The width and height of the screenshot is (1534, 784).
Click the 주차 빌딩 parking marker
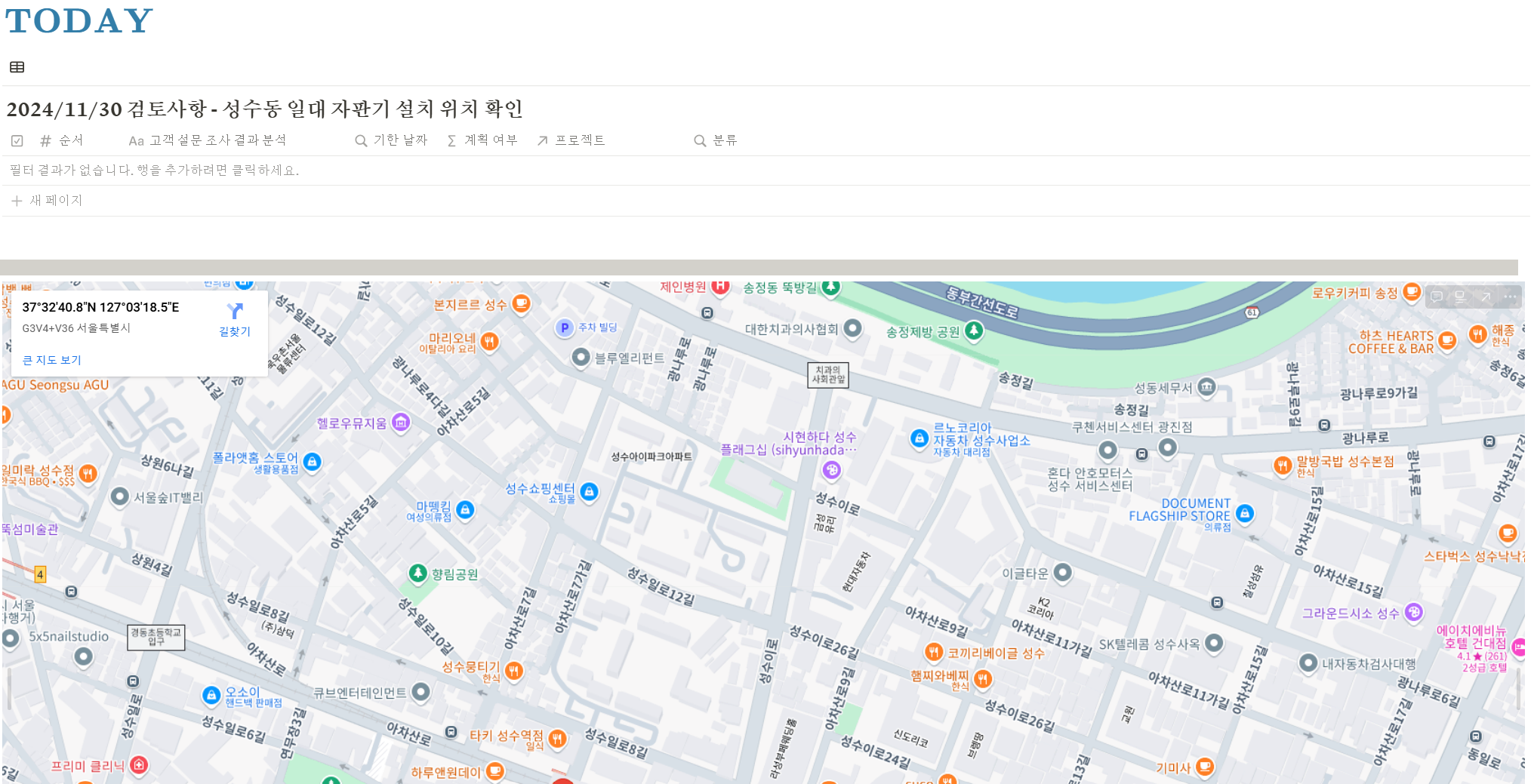(564, 327)
